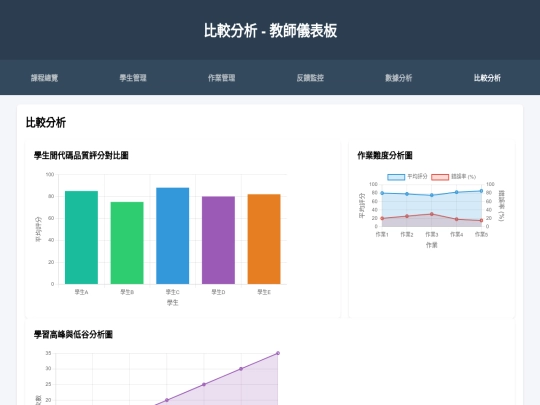Click the 作業3 point on error rate line
The width and height of the screenshot is (540, 405).
pyautogui.click(x=432, y=214)
